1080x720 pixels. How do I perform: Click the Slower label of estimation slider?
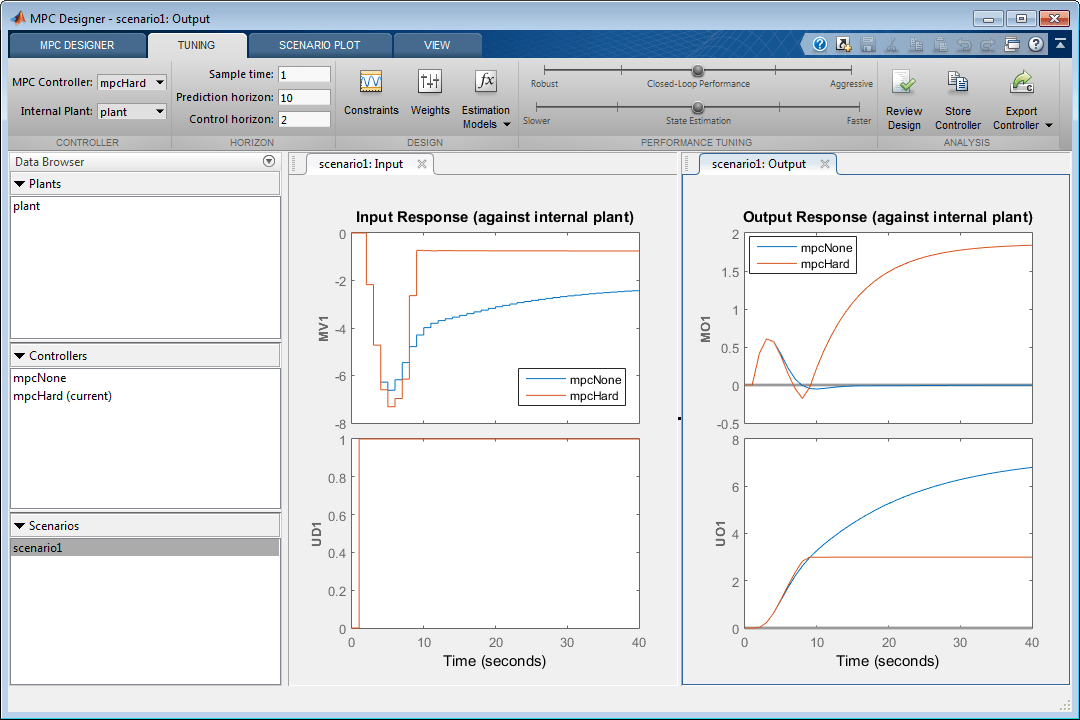click(537, 121)
